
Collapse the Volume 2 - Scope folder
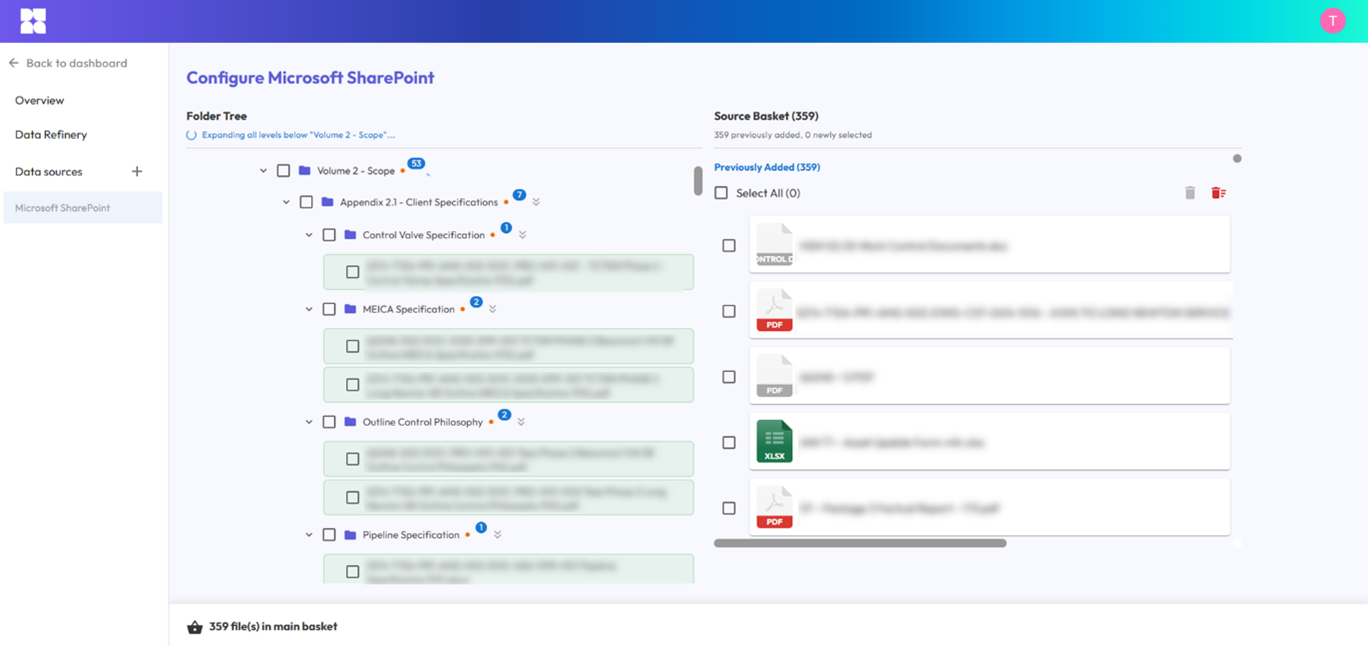(263, 171)
